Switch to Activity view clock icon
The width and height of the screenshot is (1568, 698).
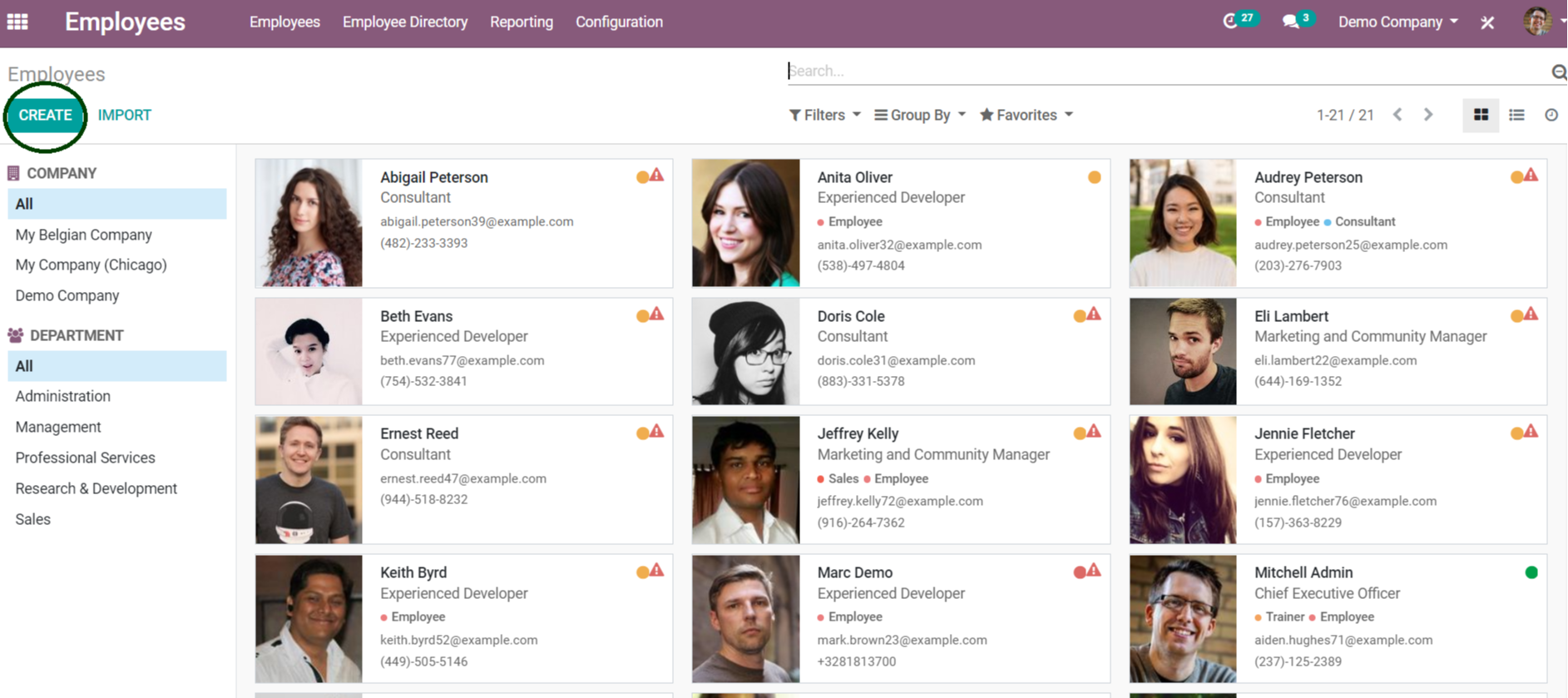pos(1551,115)
